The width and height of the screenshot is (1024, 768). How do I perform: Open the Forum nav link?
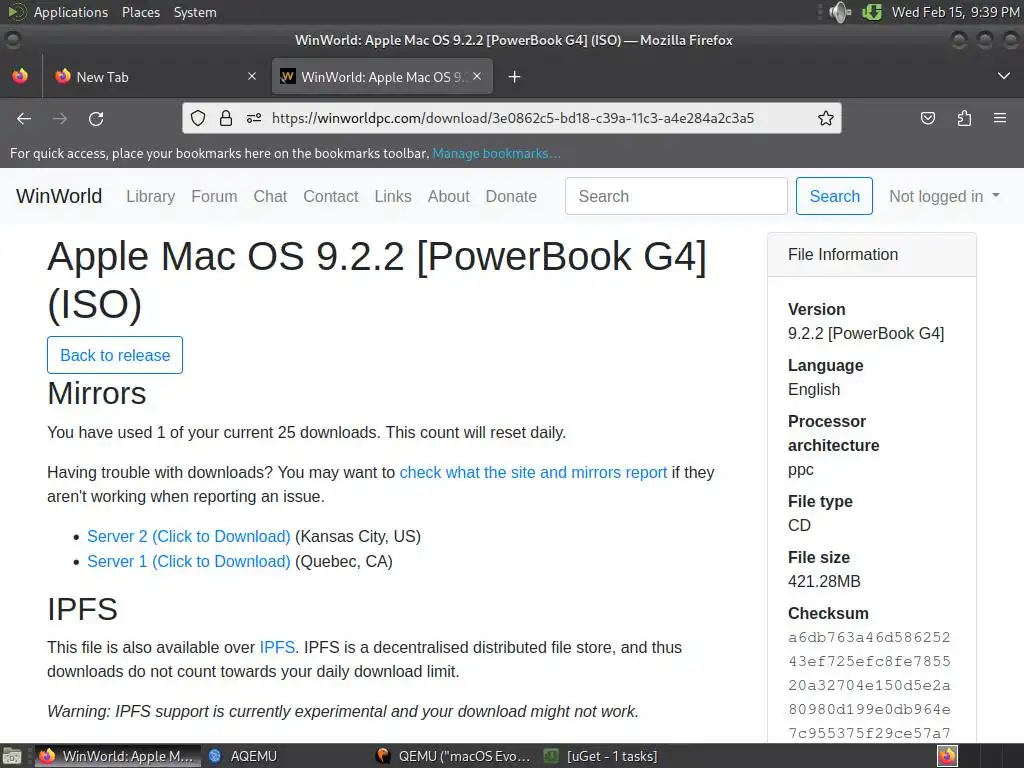tap(214, 196)
